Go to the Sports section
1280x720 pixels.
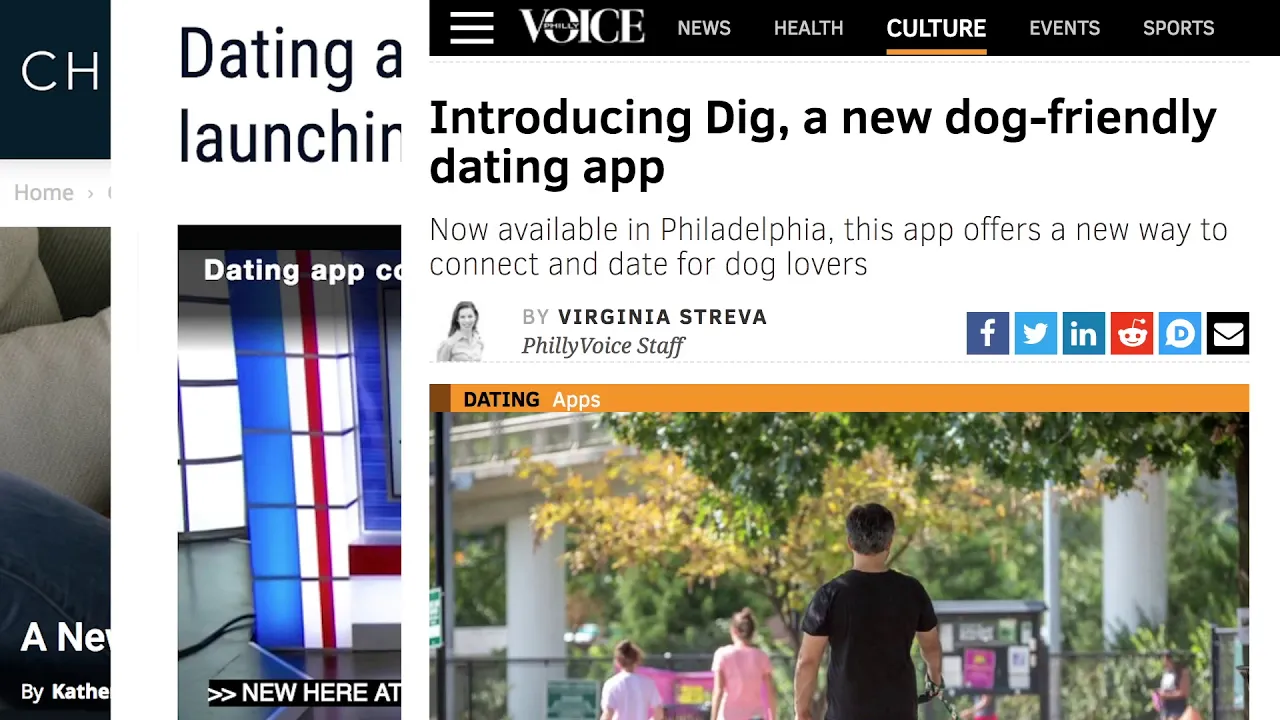coord(1178,28)
